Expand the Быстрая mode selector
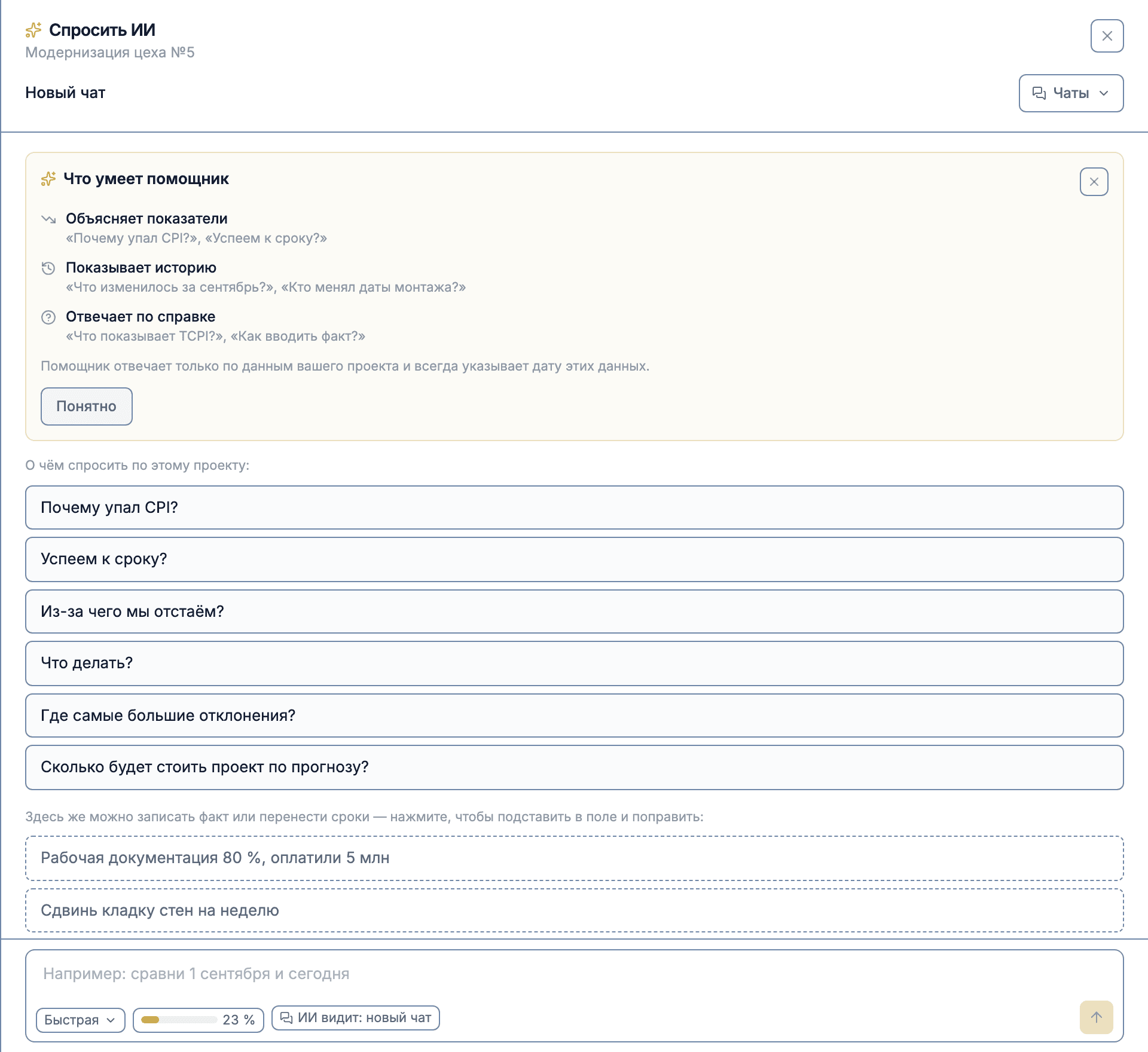This screenshot has width=1148, height=1052. pyautogui.click(x=80, y=1020)
